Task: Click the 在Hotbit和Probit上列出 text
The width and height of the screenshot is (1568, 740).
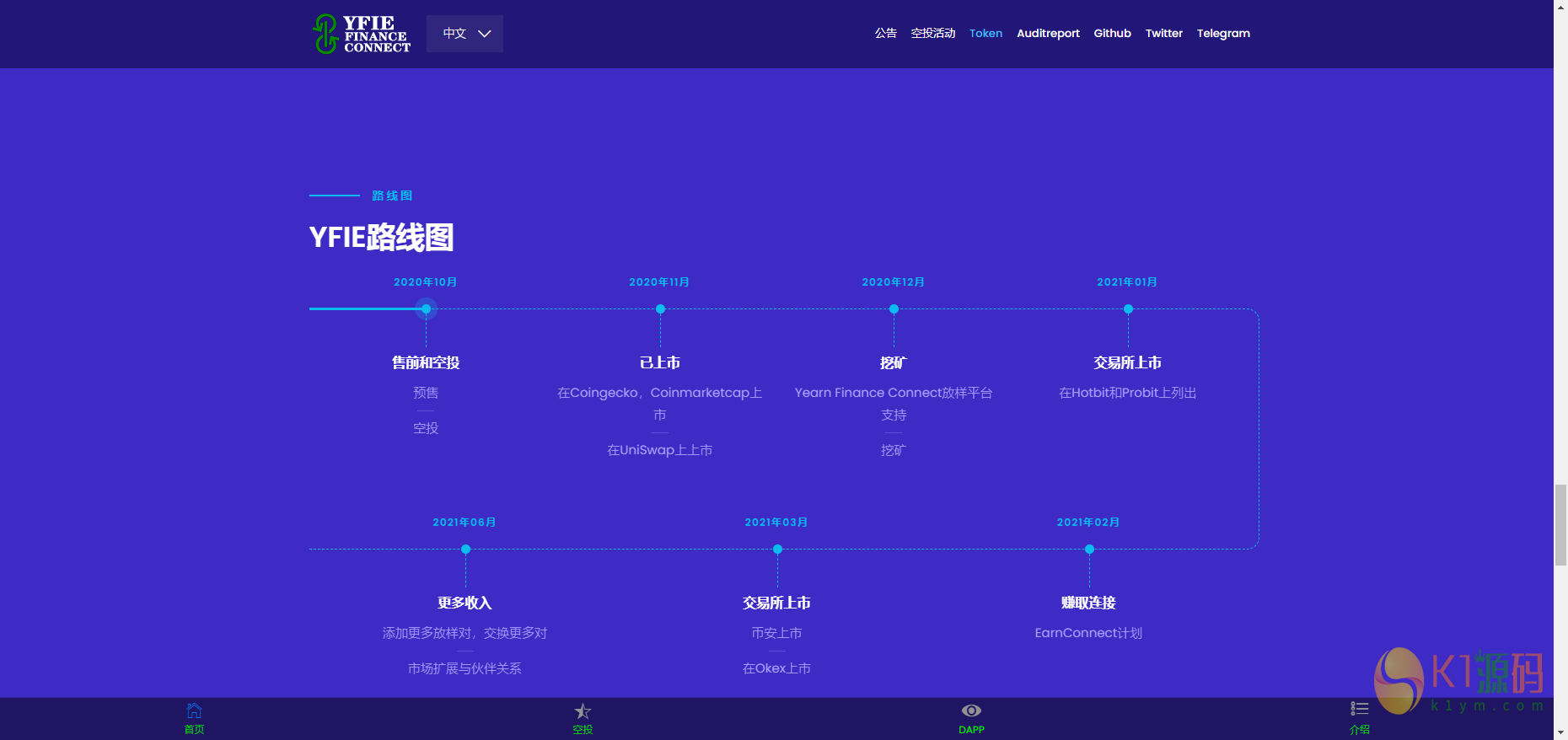Action: [1128, 393]
